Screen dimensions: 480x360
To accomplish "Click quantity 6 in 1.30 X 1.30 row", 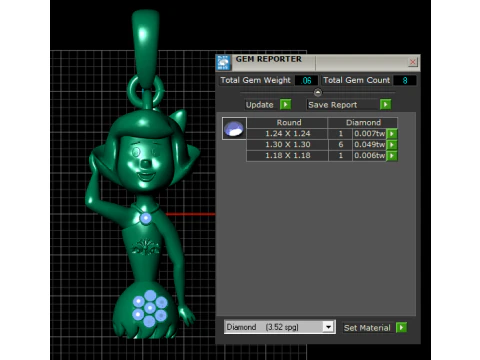I will [x=340, y=145].
